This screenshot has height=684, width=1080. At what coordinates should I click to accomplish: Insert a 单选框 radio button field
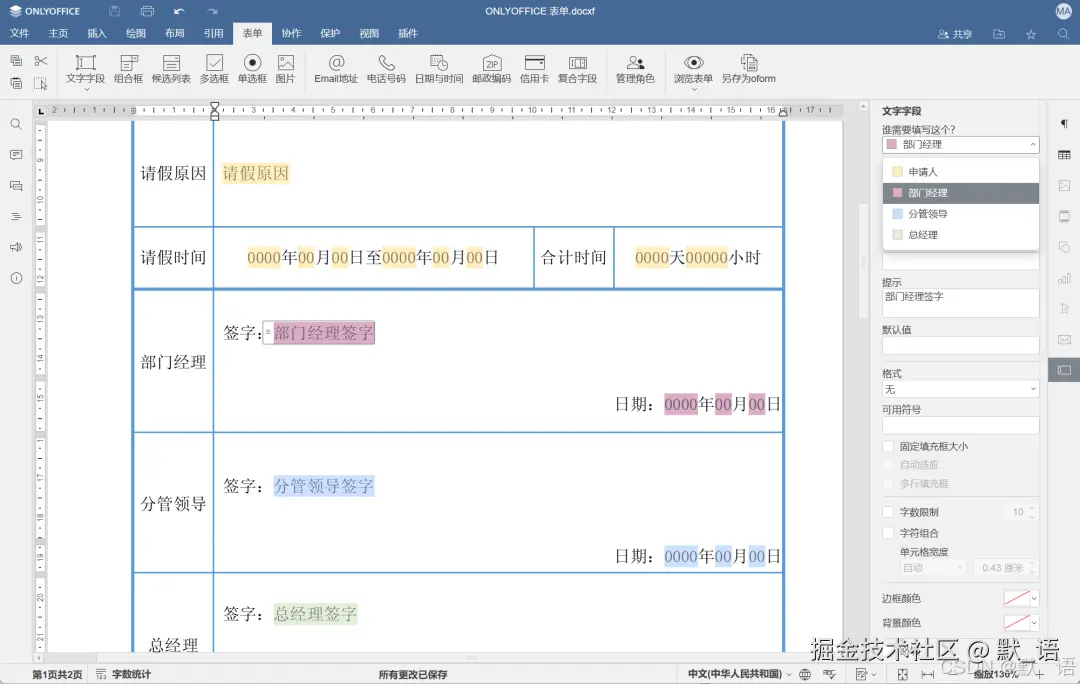click(252, 69)
